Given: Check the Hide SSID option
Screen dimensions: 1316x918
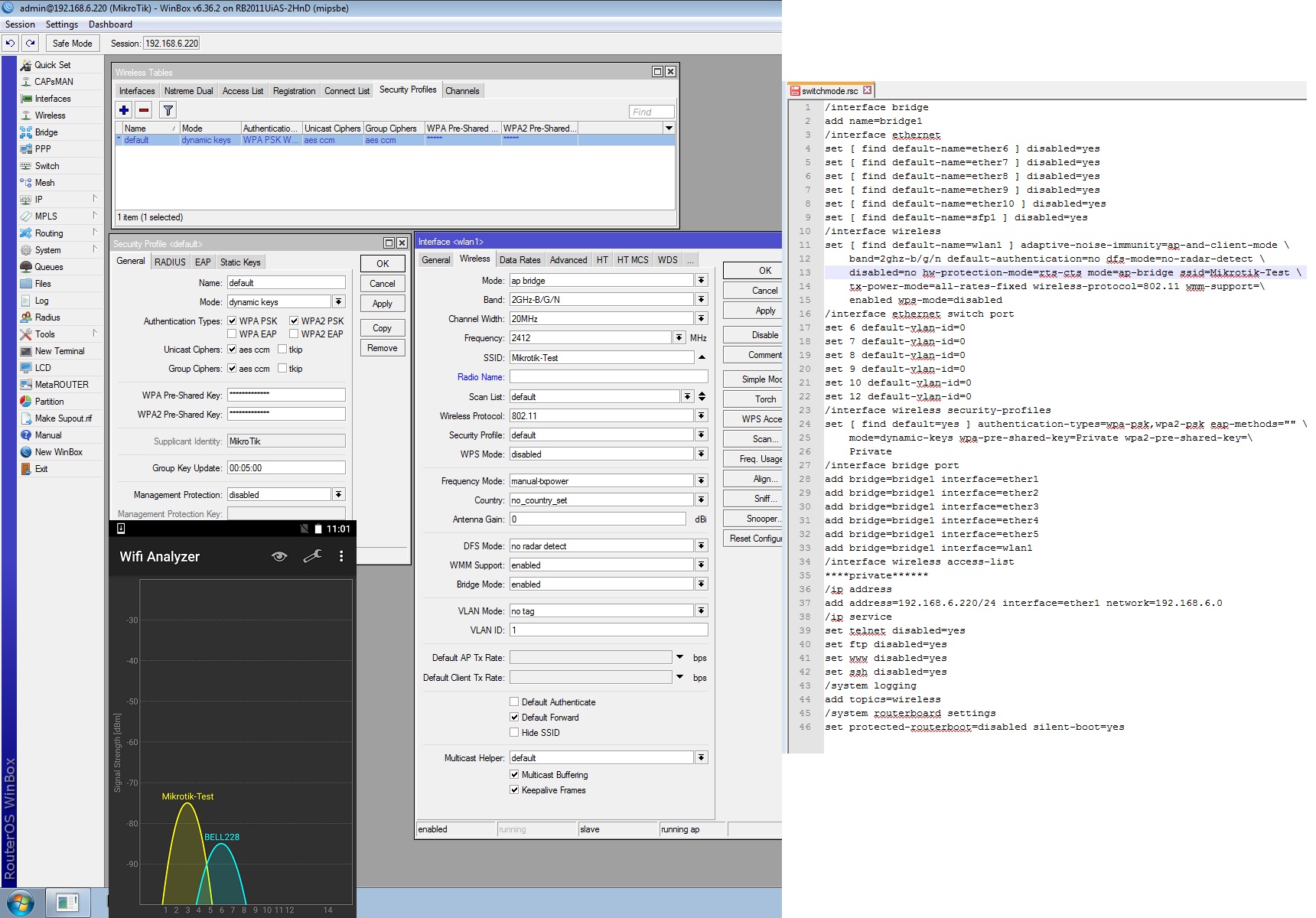Looking at the screenshot, I should click(x=514, y=733).
